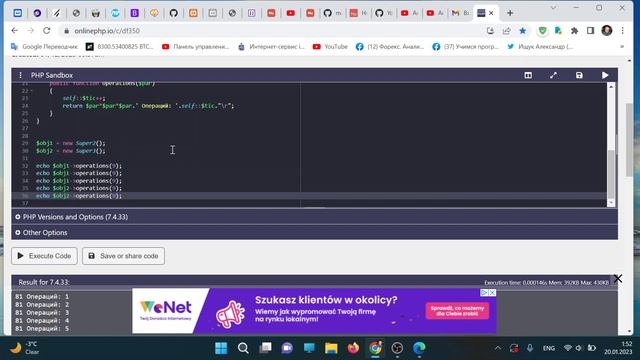This screenshot has width=640, height=360.
Task: Expand the Other Options section
Action: tap(315, 233)
